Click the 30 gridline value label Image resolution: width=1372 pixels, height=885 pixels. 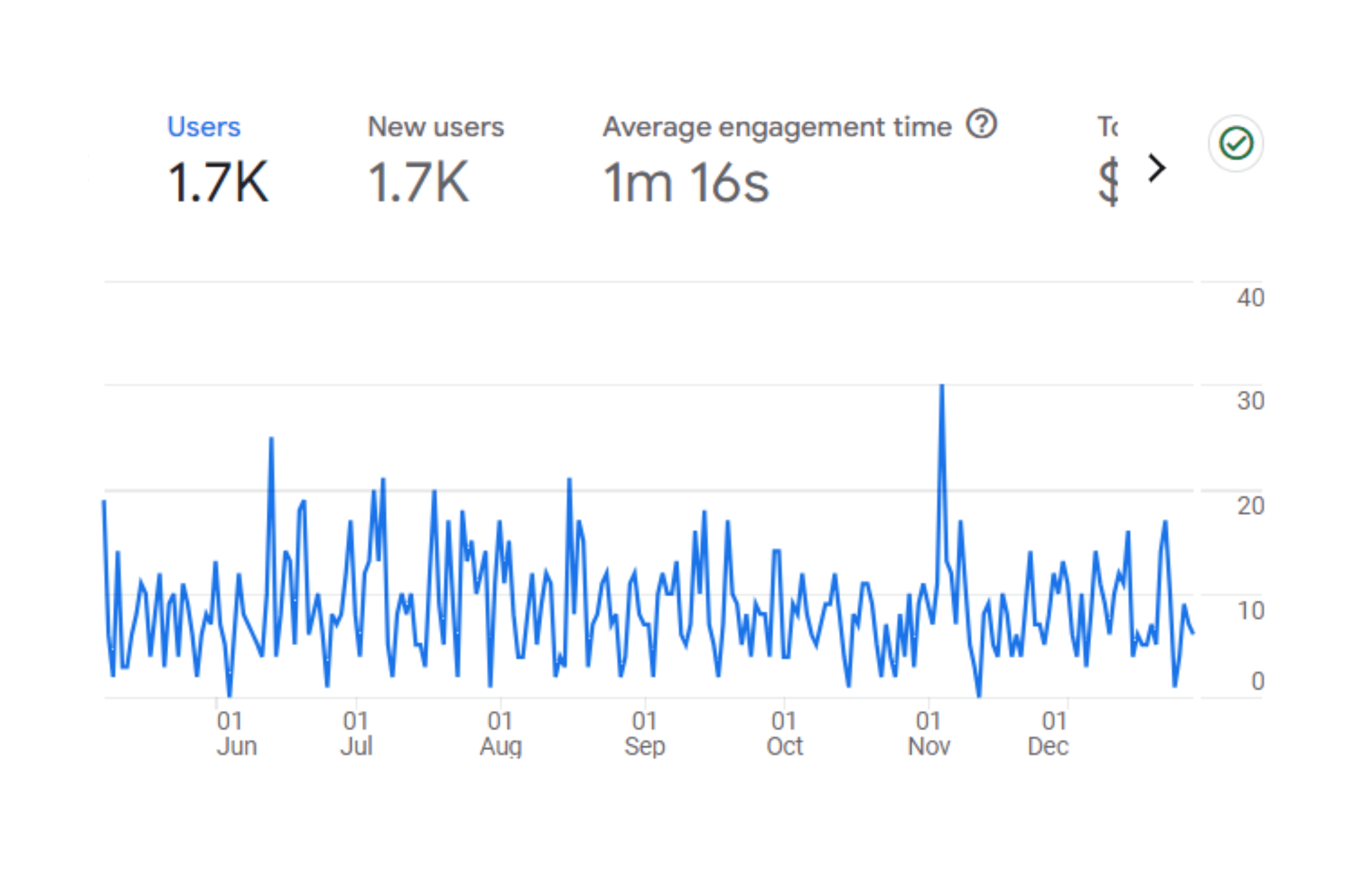[x=1250, y=401]
